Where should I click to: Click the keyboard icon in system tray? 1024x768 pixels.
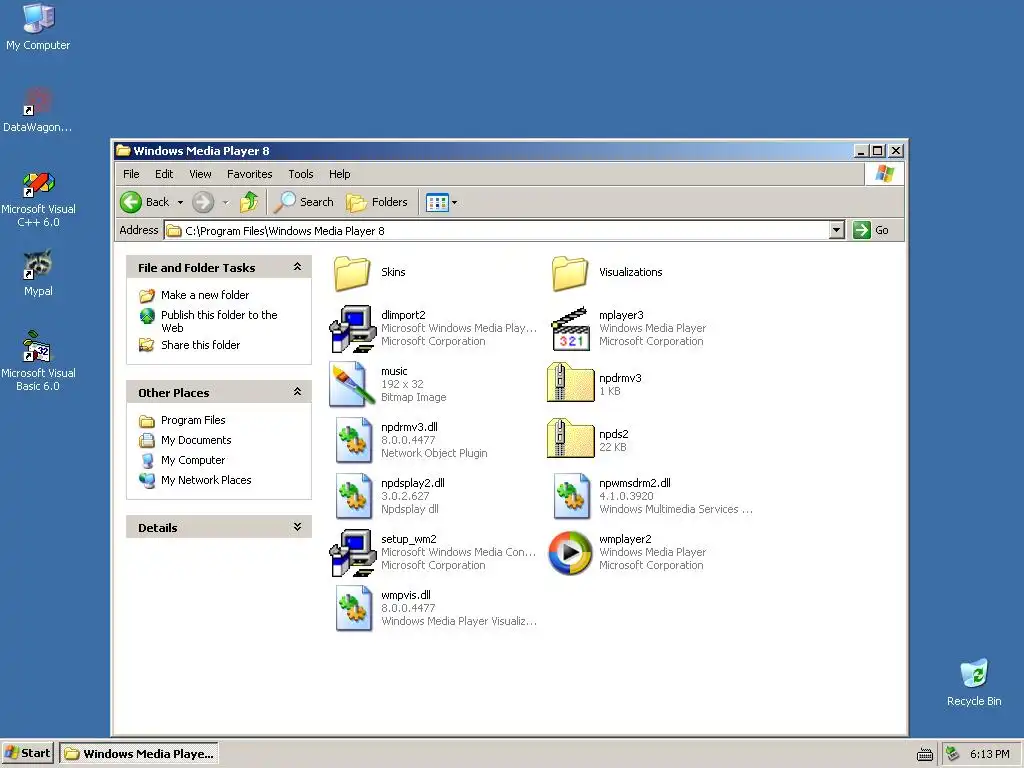coord(925,754)
